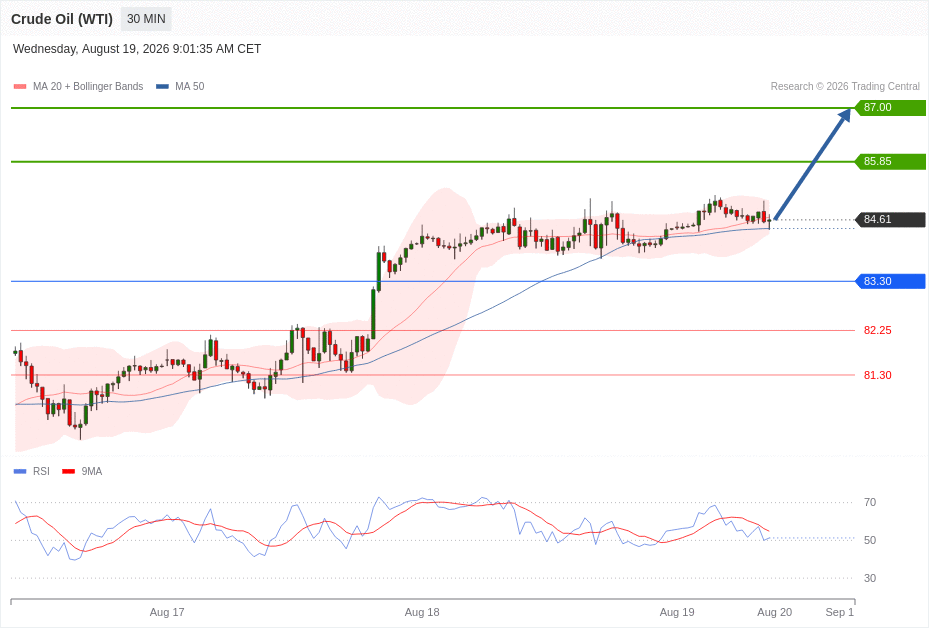Click the Aug 19 date axis label

pos(677,612)
